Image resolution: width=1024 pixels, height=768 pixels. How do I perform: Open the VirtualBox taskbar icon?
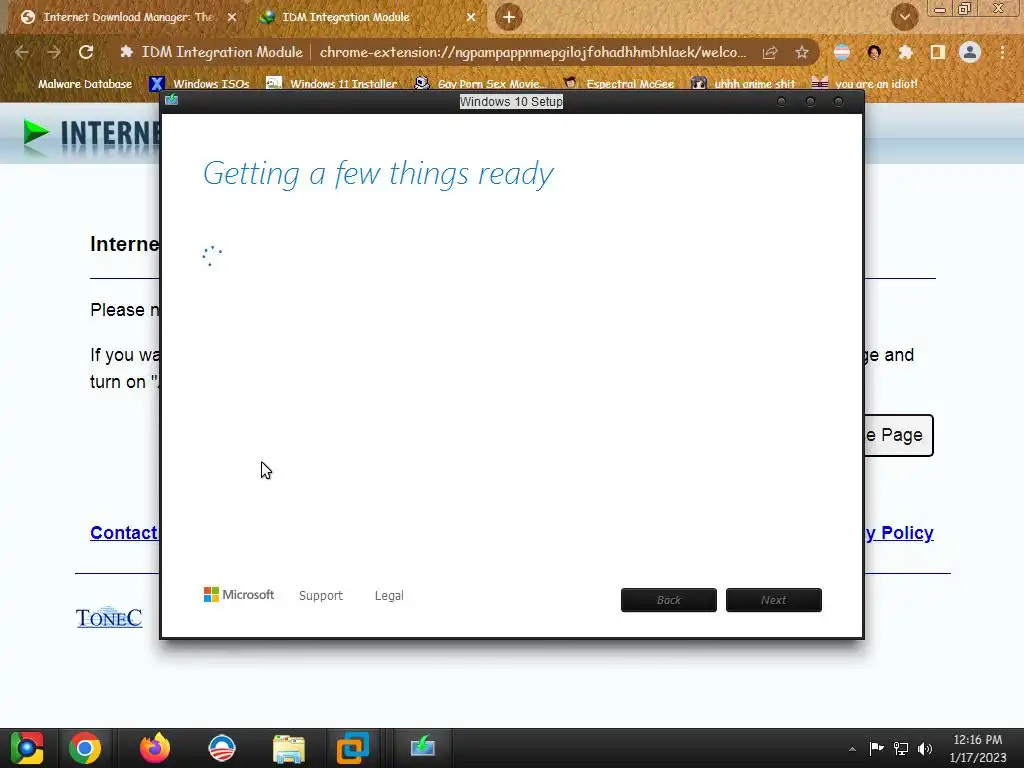pyautogui.click(x=353, y=748)
